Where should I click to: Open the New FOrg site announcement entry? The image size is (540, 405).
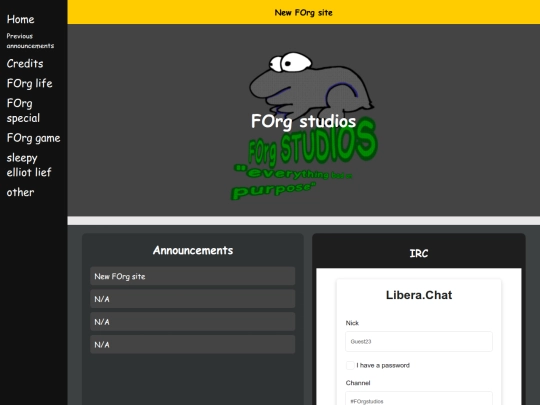(x=193, y=276)
